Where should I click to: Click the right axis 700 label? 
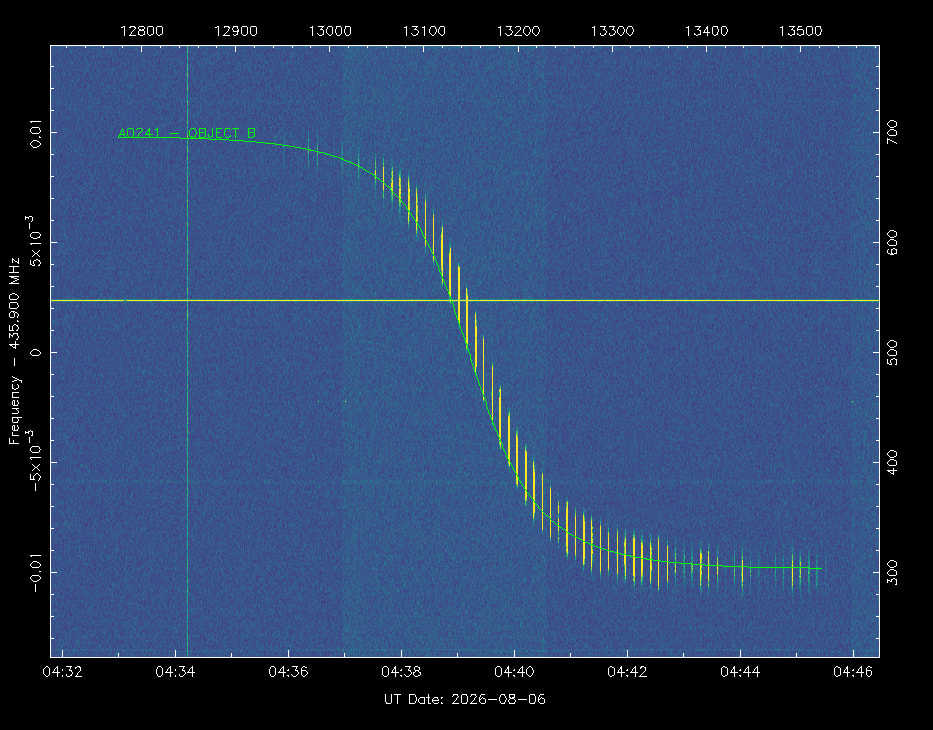[892, 131]
